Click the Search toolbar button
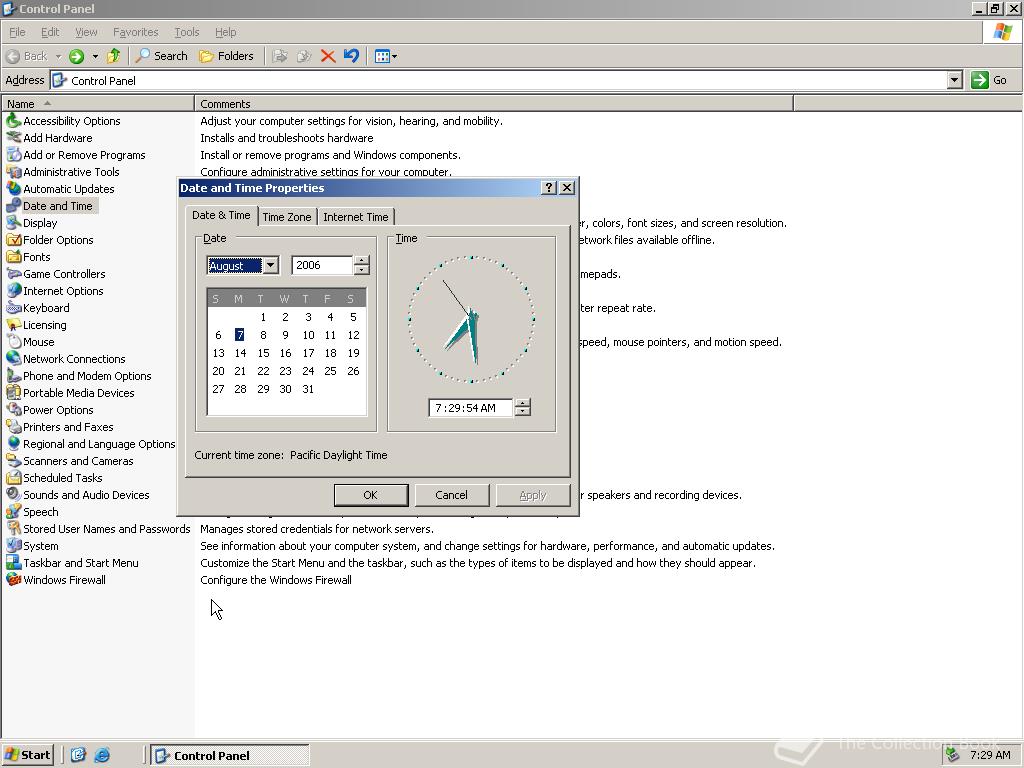Viewport: 1024px width, 768px height. pos(161,56)
